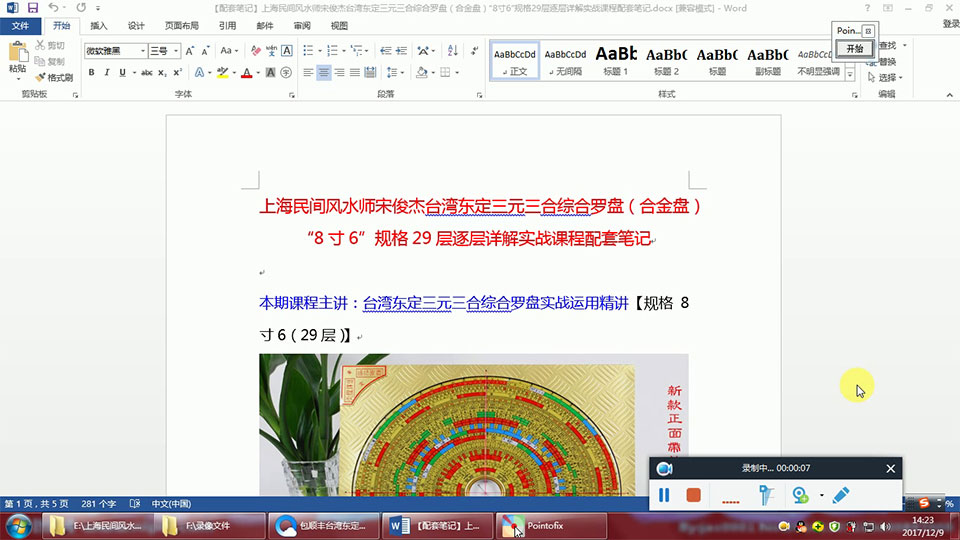Increase the font size with the grow-font icon
The height and width of the screenshot is (540, 960).
[190, 51]
